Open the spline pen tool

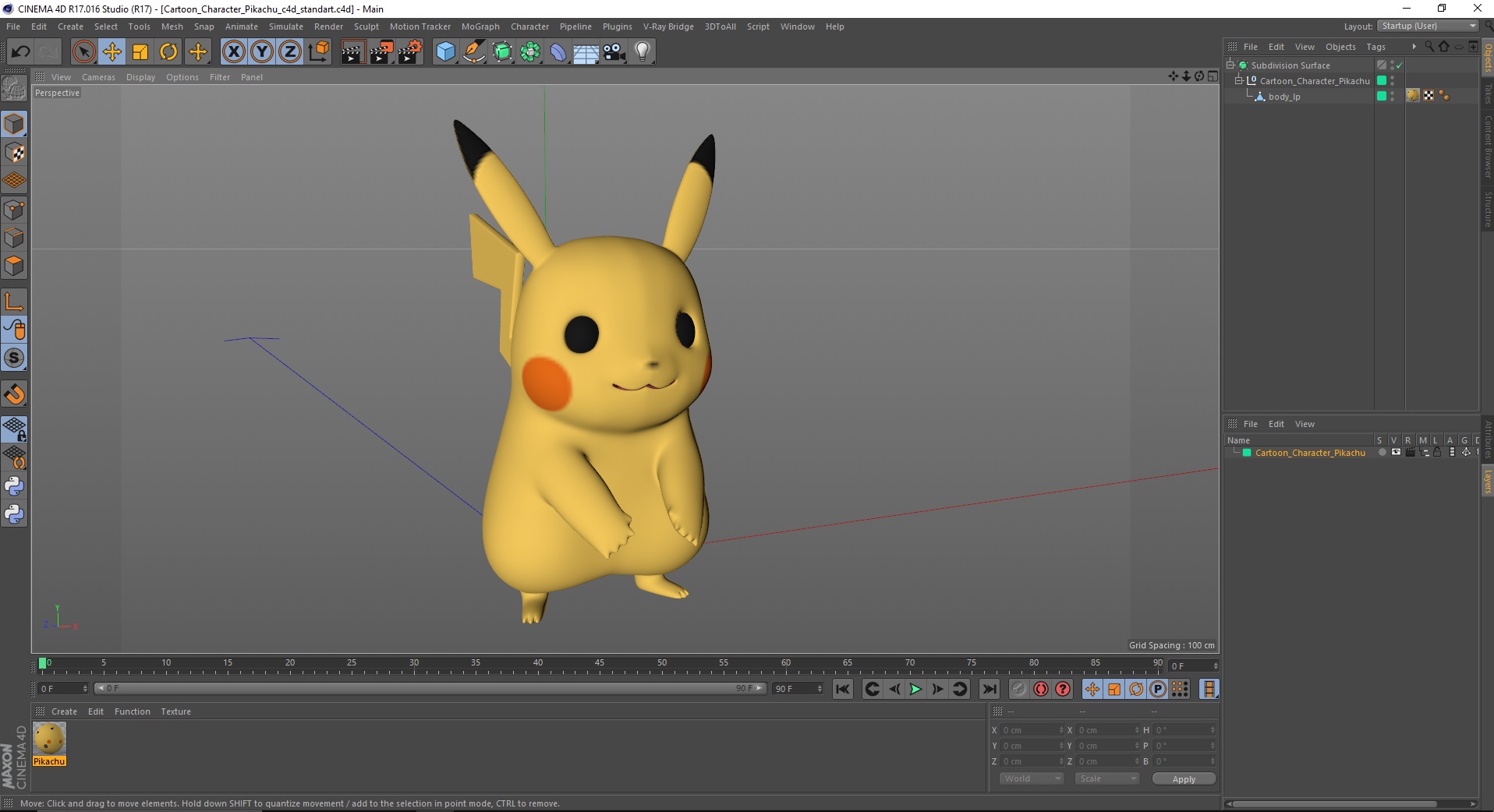(x=473, y=52)
